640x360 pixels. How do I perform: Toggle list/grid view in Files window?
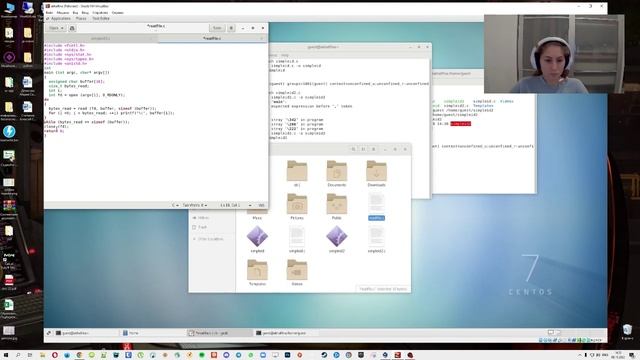(x=363, y=149)
